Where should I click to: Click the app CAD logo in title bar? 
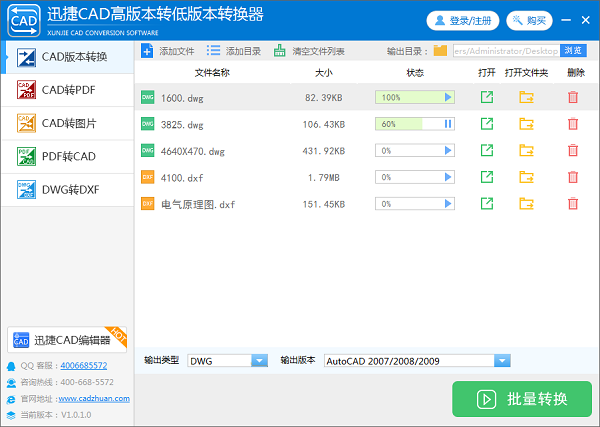[x=24, y=20]
